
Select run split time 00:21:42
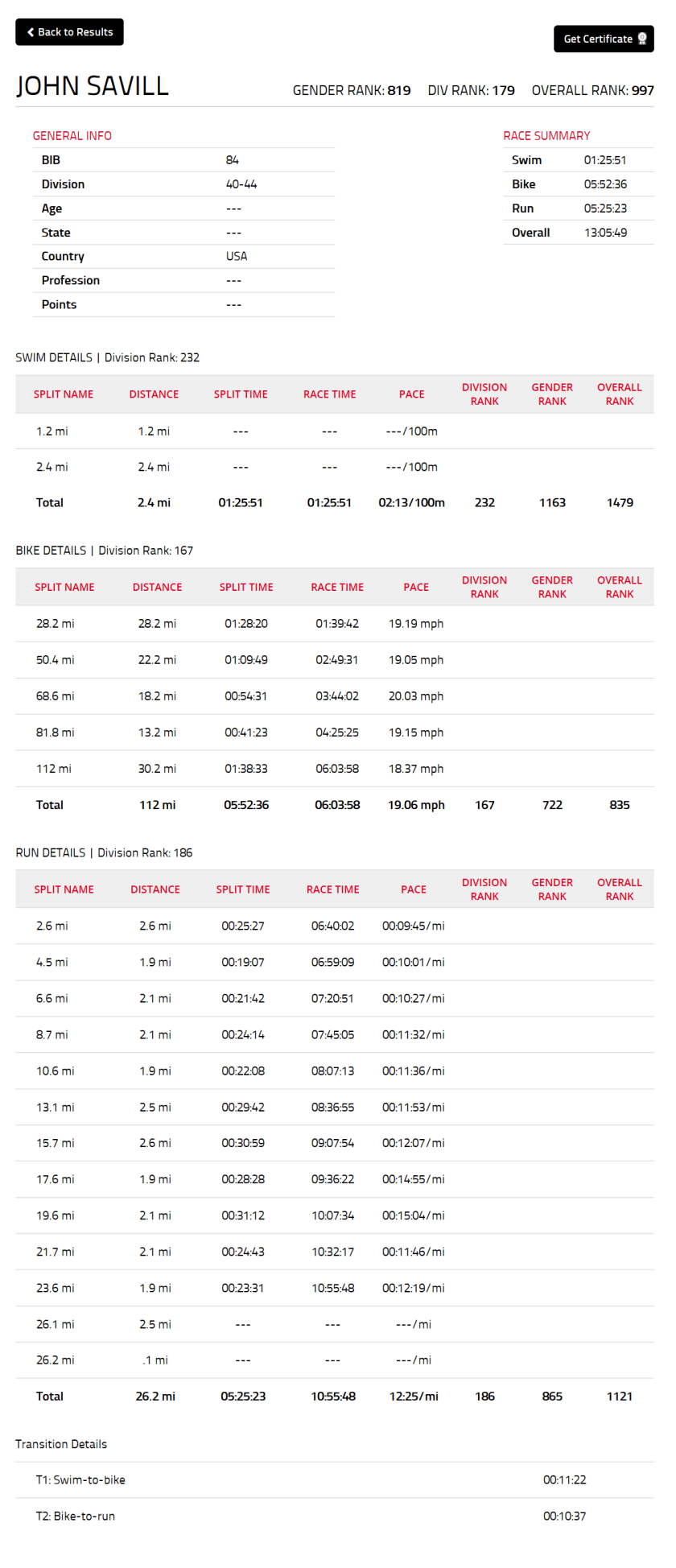coord(243,998)
